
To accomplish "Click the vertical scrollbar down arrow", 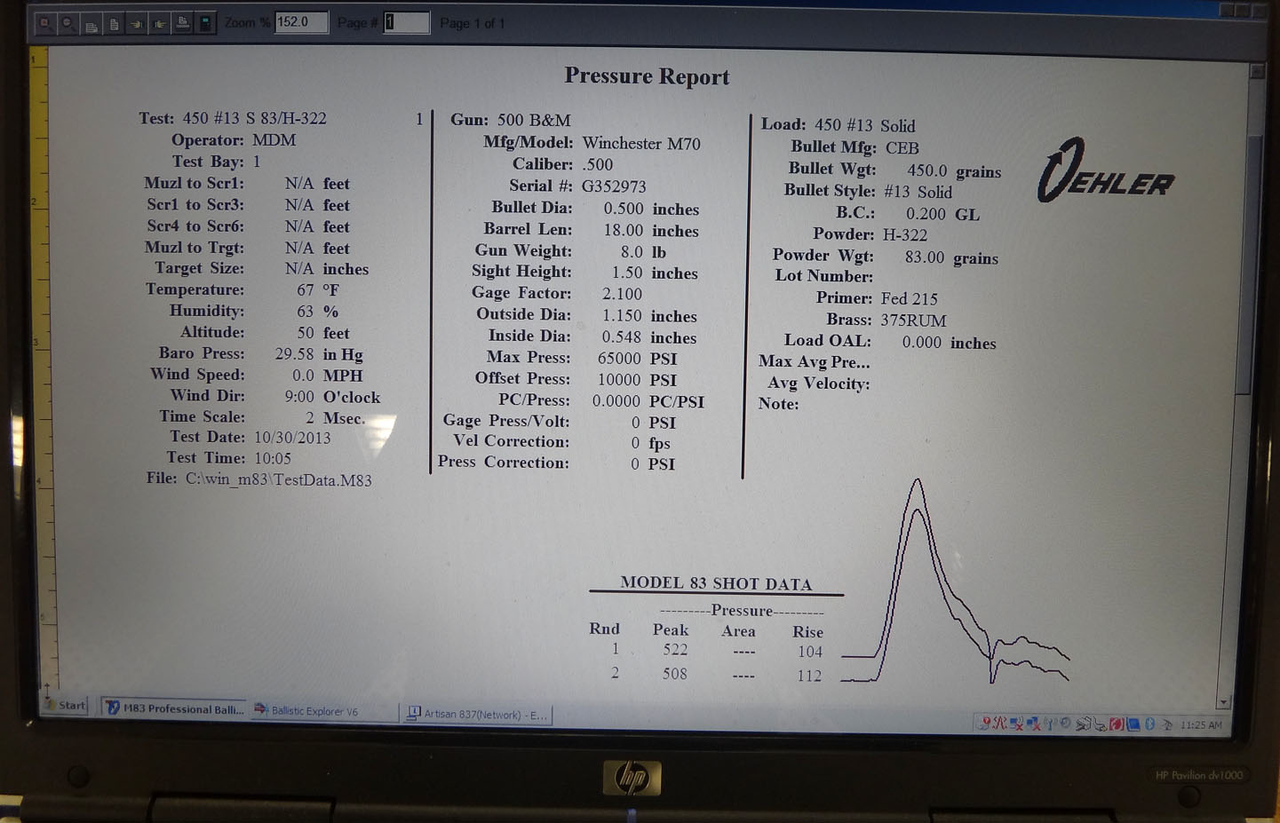I will 1223,702.
